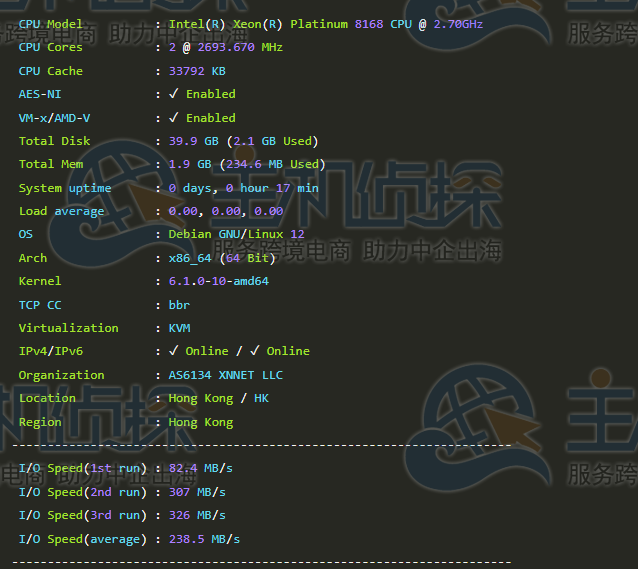Click the Region label
The height and width of the screenshot is (569, 638).
click(x=40, y=422)
